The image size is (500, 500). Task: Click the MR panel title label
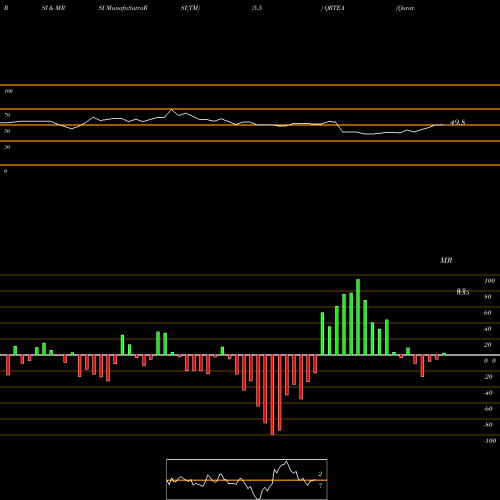click(x=446, y=260)
